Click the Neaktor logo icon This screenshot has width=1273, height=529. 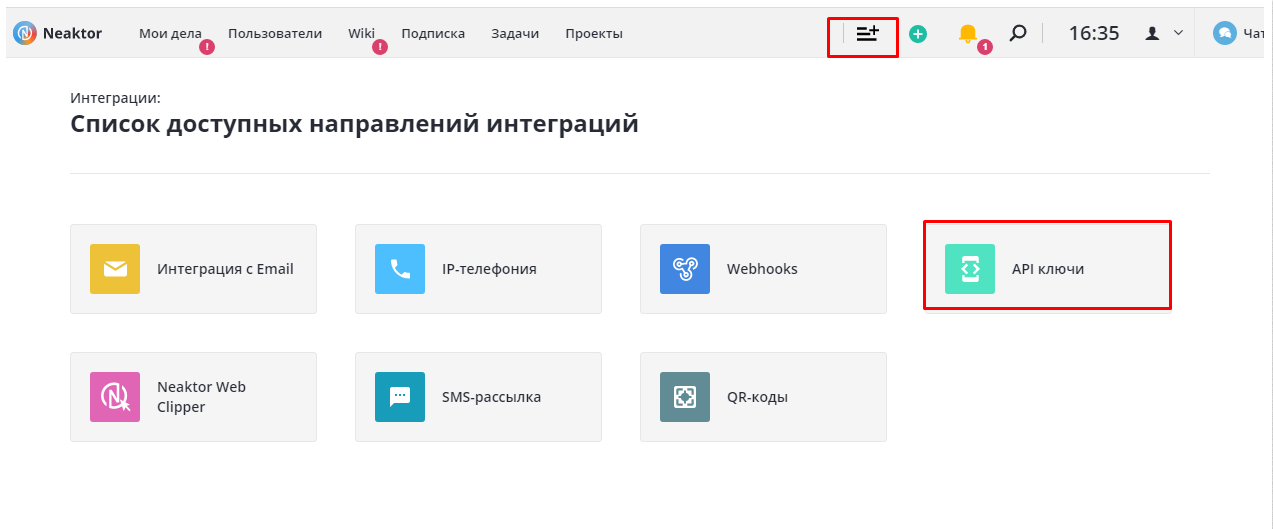[25, 33]
